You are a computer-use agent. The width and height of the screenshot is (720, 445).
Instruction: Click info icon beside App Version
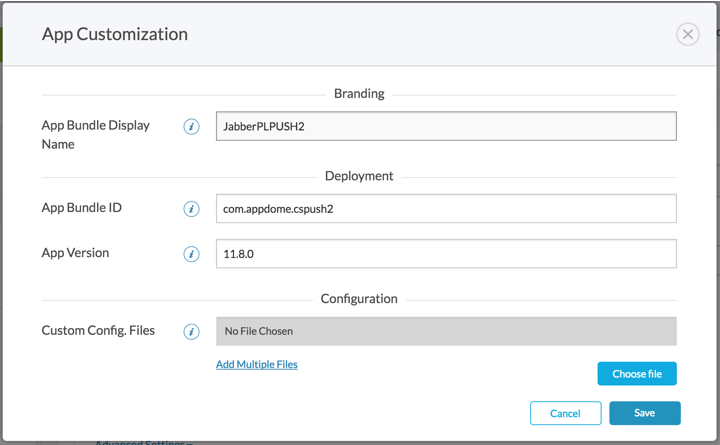pyautogui.click(x=191, y=254)
